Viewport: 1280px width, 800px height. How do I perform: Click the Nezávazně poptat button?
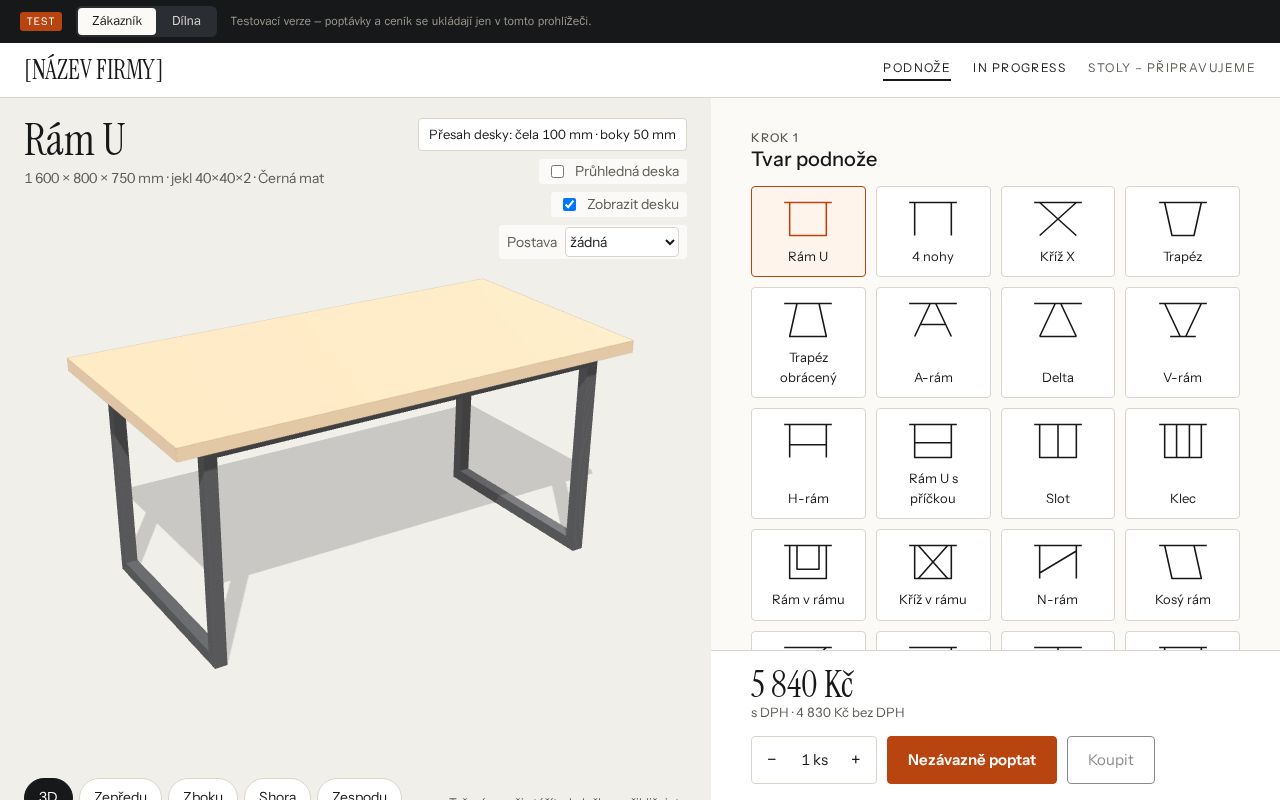pyautogui.click(x=972, y=760)
